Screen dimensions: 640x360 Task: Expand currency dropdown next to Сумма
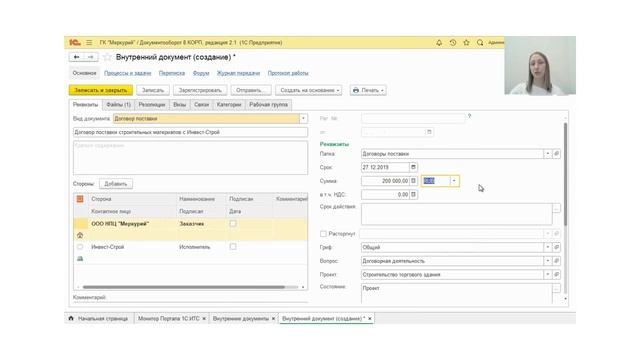454,181
